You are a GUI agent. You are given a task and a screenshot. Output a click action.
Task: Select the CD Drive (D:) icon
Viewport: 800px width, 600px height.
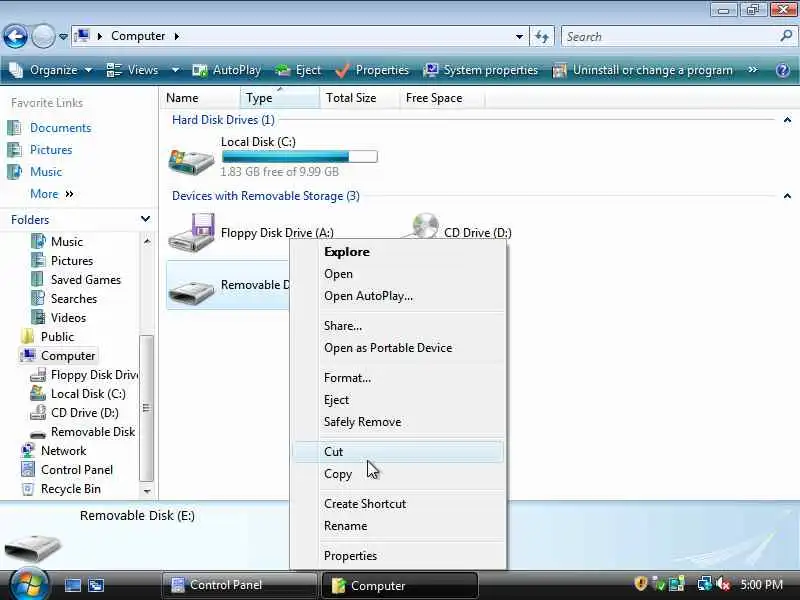tap(425, 226)
